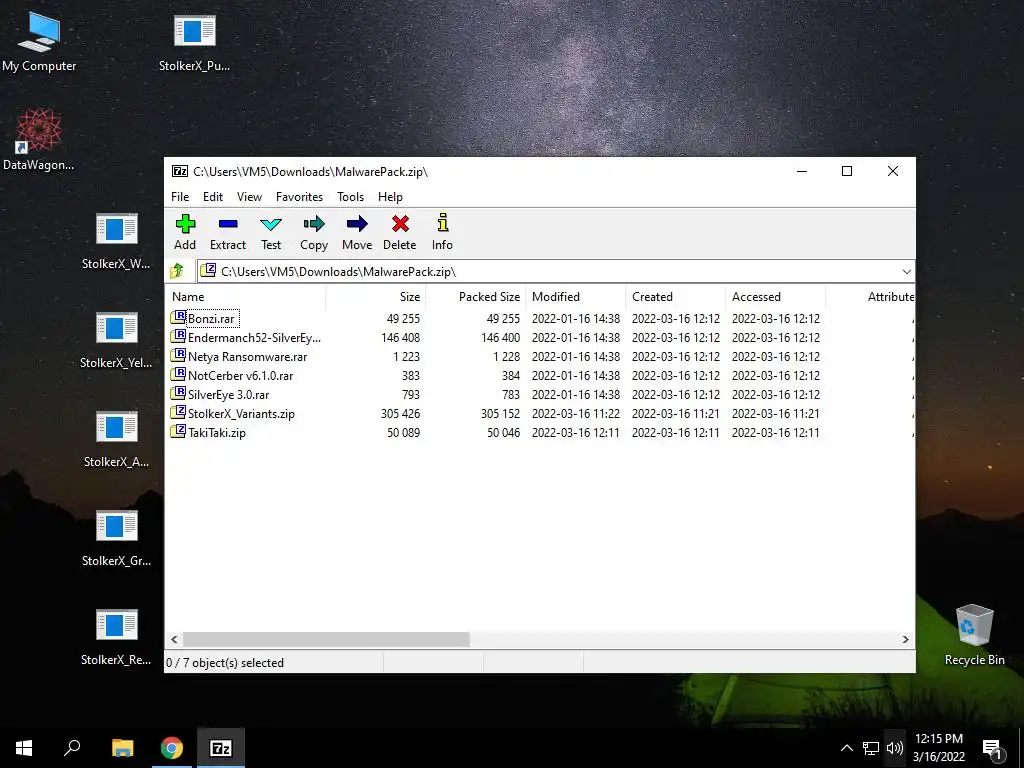
Task: Click Netya Ransomware.rar file name
Action: 248,357
